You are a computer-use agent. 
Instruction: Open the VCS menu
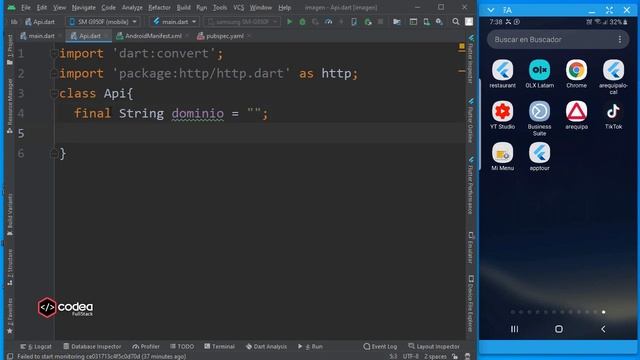pyautogui.click(x=238, y=7)
